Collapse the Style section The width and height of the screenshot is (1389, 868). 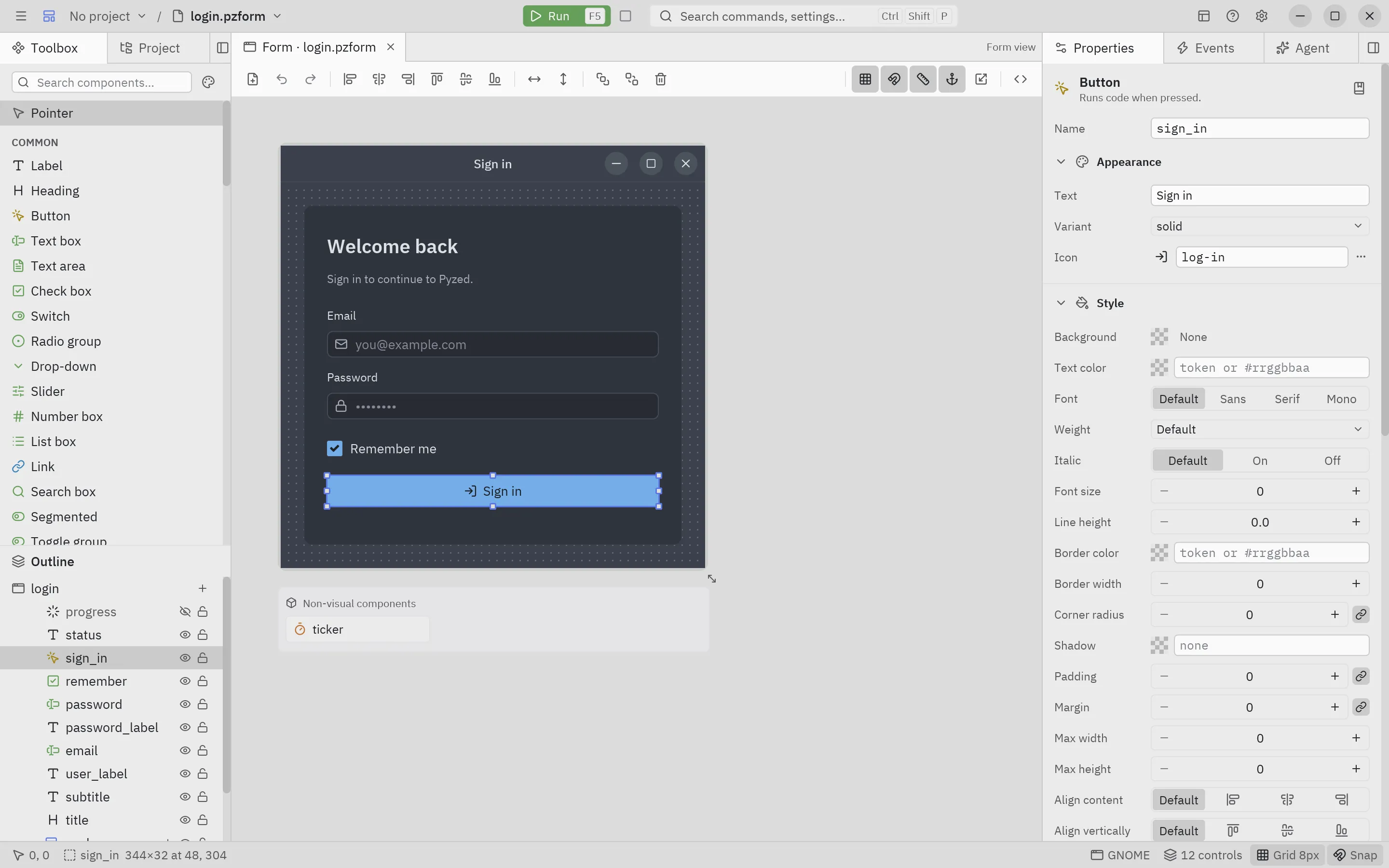pyautogui.click(x=1061, y=303)
